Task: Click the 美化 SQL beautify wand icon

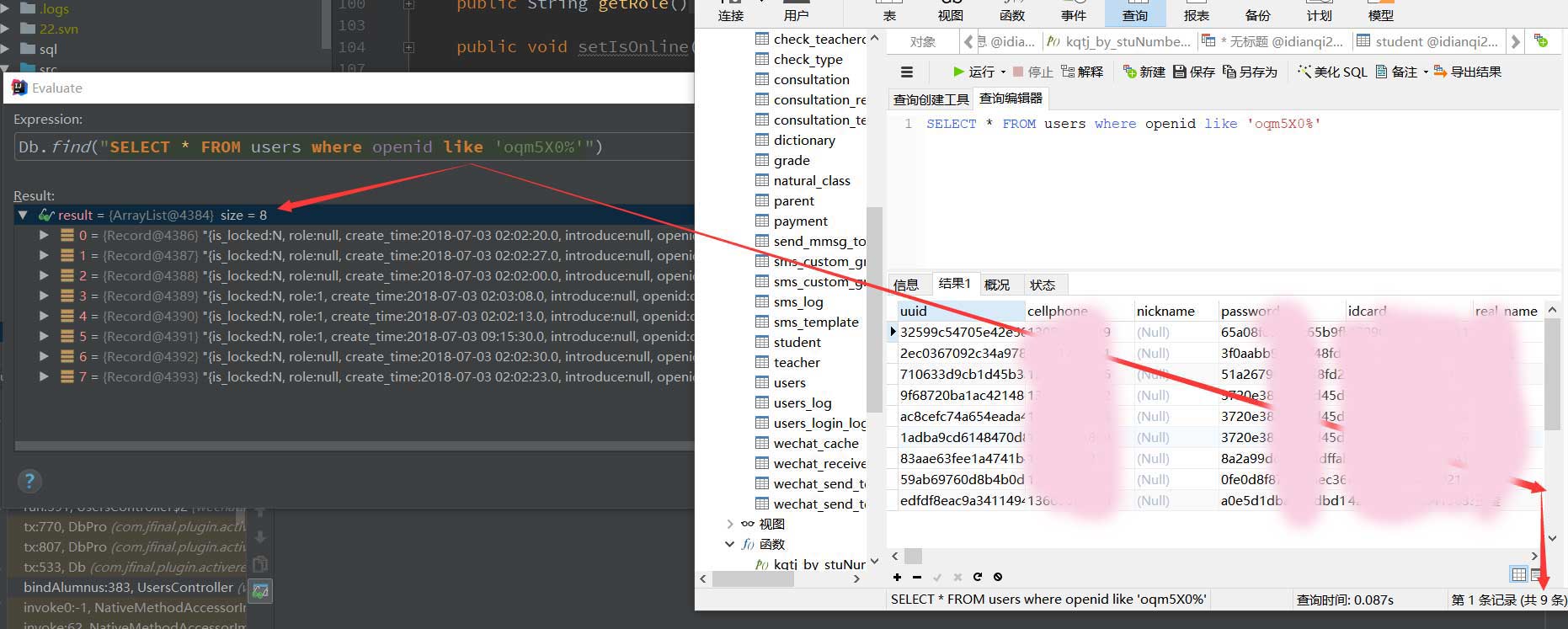Action: [x=1304, y=72]
